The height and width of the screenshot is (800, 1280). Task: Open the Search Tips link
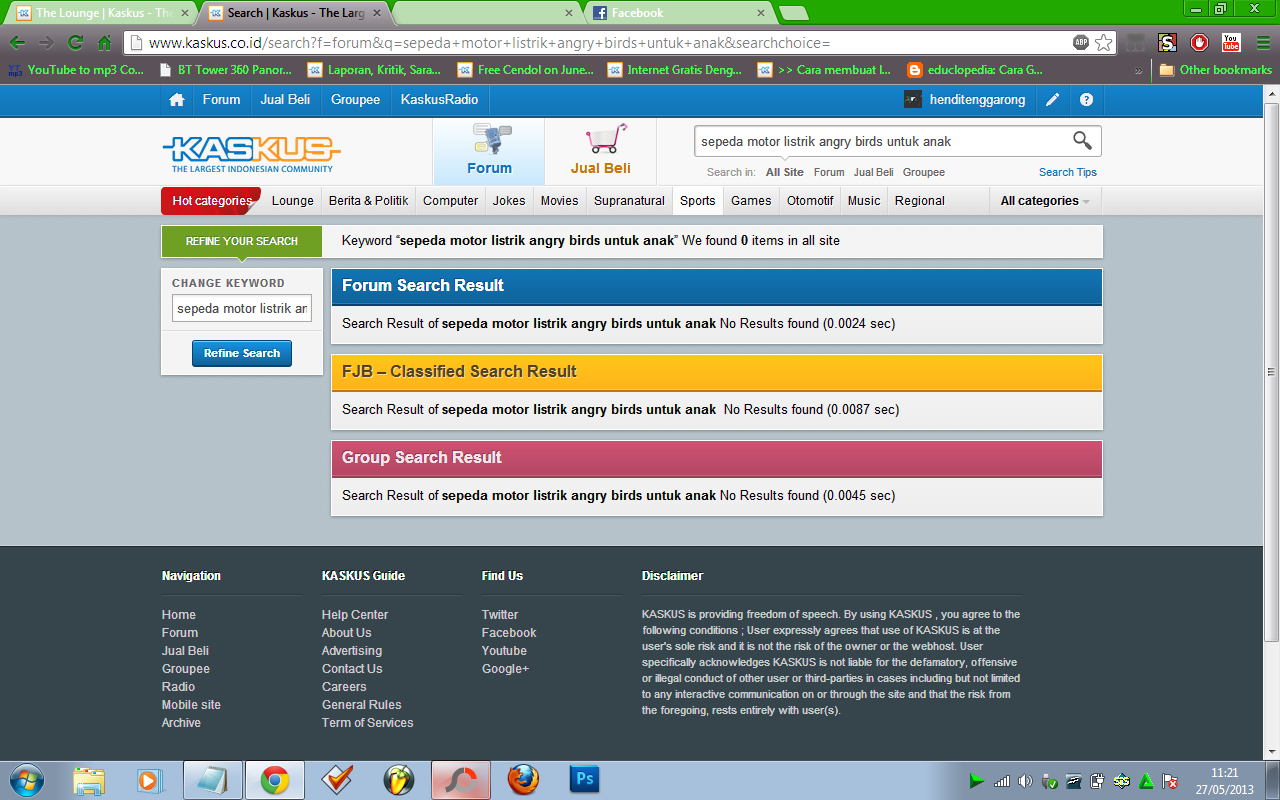pyautogui.click(x=1068, y=172)
